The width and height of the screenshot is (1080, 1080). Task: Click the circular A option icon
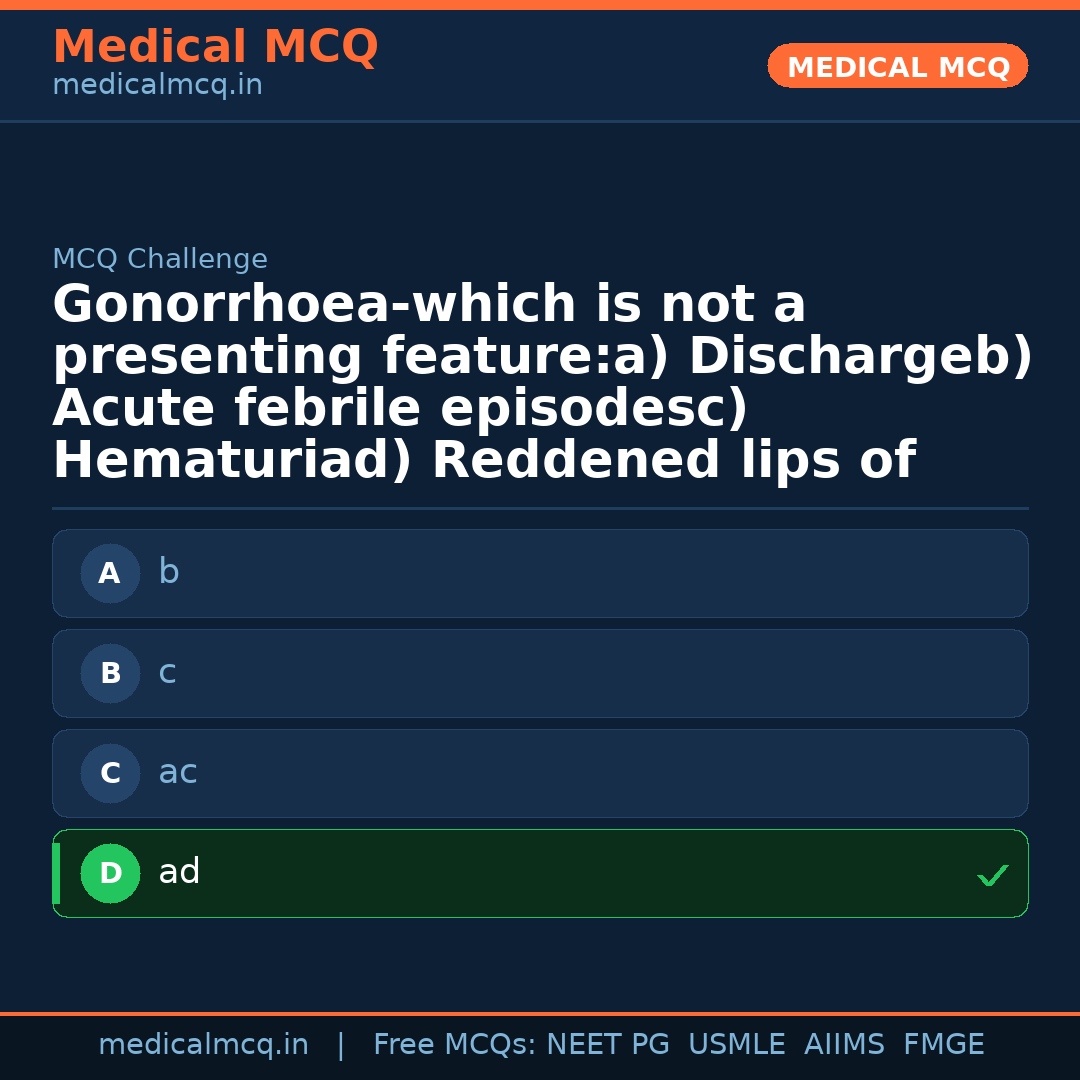110,573
